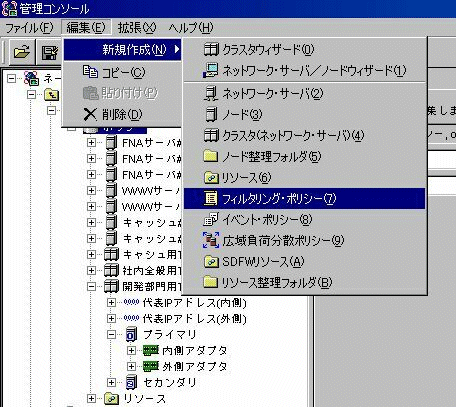456x407 pixels.
Task: Click the cluster icon beside クラスタ(ネットワーク・サーバ)(4)
Action: pyautogui.click(x=211, y=135)
